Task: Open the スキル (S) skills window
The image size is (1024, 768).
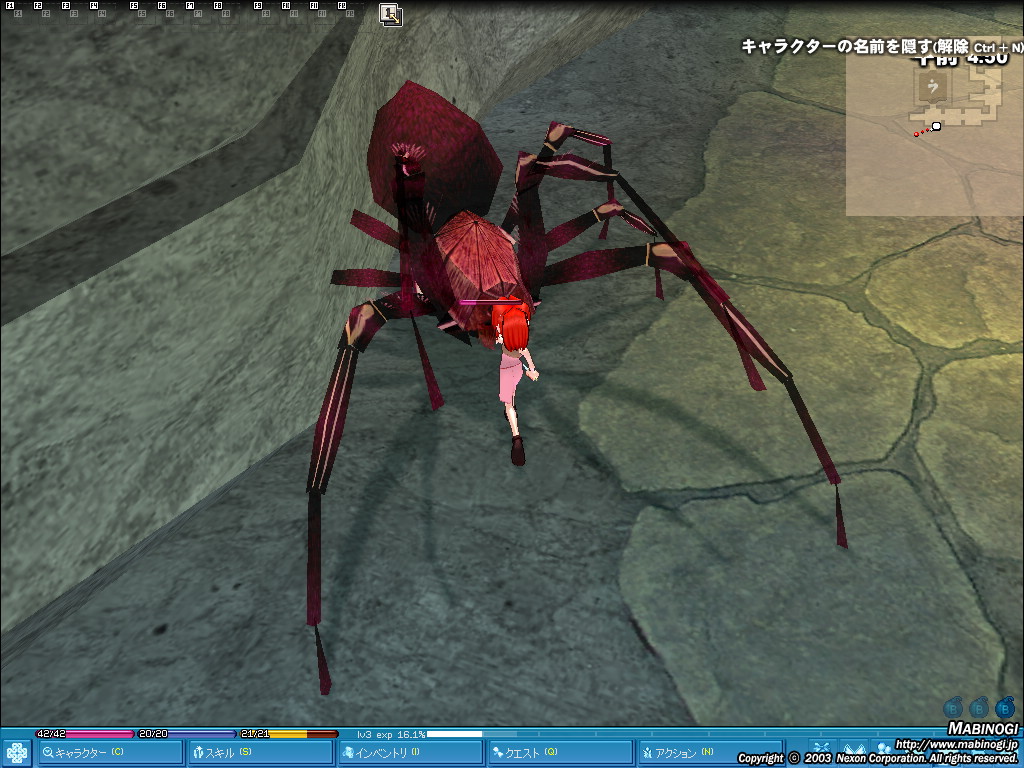Action: pyautogui.click(x=261, y=753)
